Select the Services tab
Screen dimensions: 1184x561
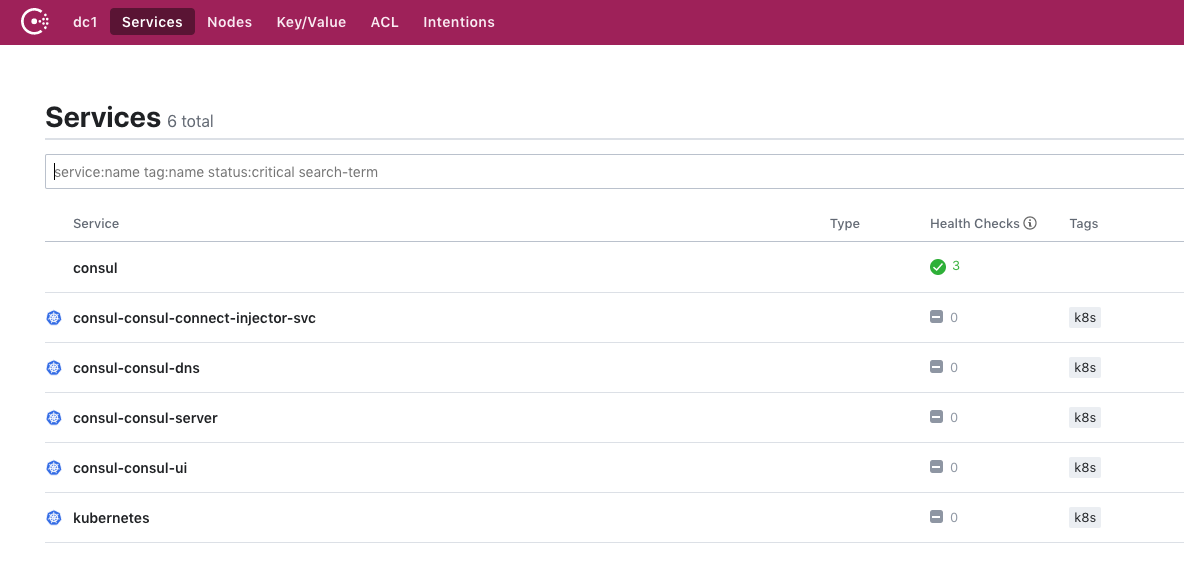pyautogui.click(x=152, y=22)
